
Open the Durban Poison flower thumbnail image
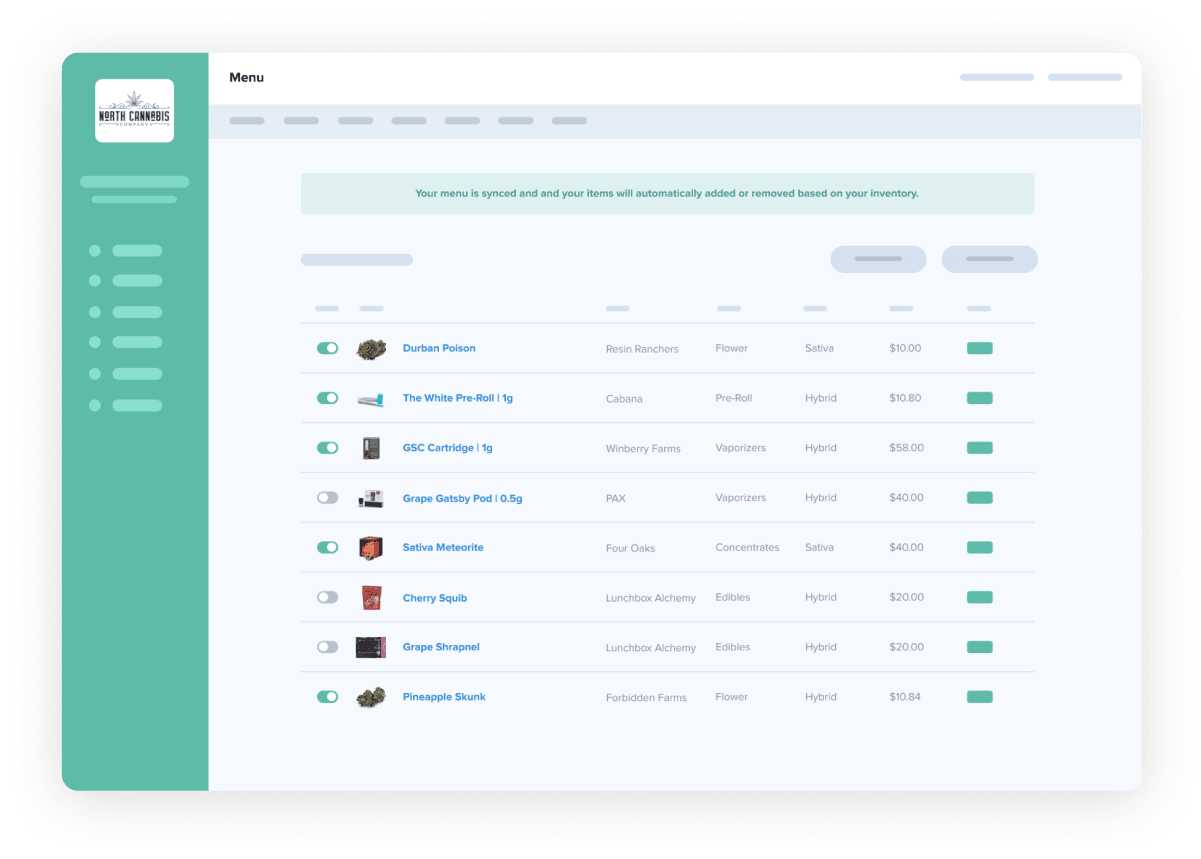(x=371, y=348)
